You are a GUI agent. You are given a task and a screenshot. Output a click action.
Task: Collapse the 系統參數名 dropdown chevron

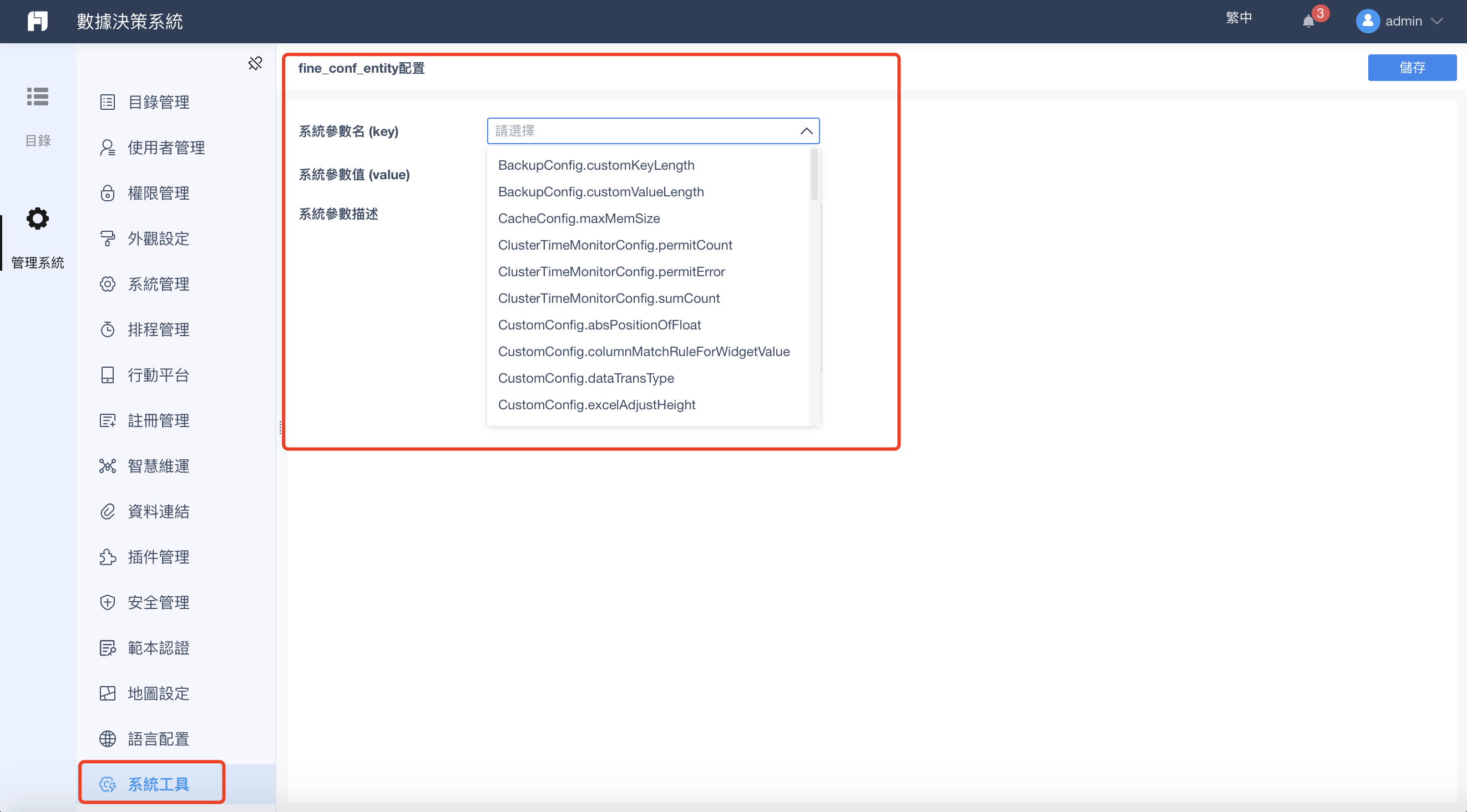pyautogui.click(x=806, y=131)
